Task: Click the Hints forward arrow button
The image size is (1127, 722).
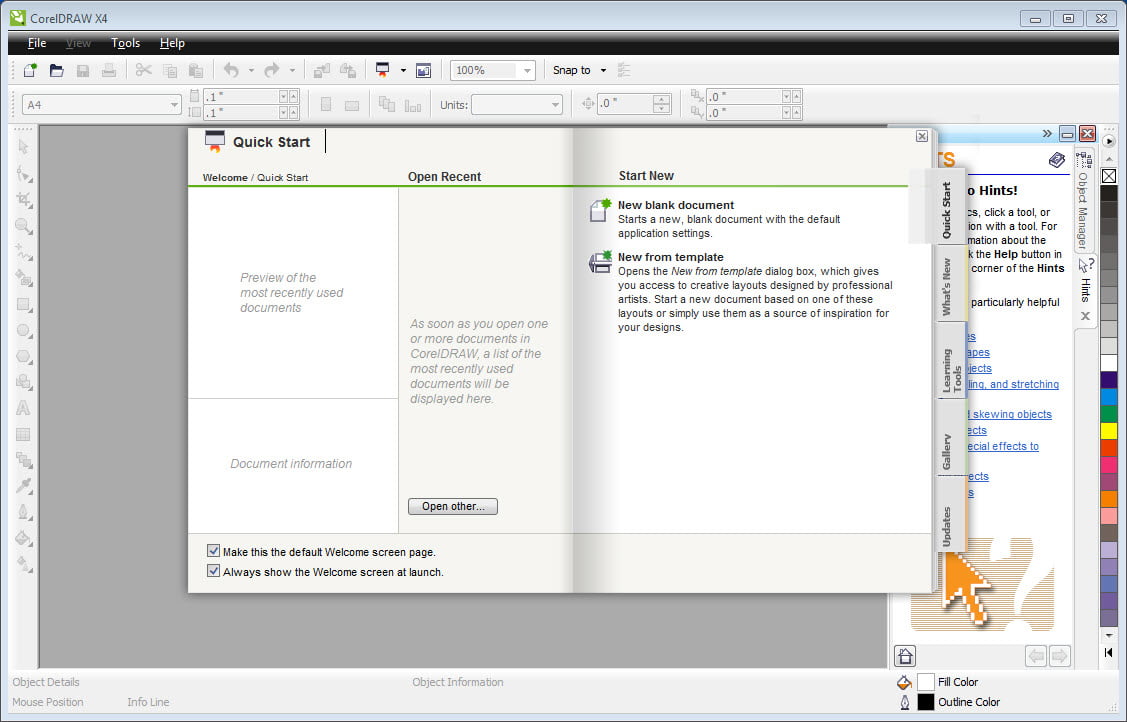Action: click(x=1059, y=655)
